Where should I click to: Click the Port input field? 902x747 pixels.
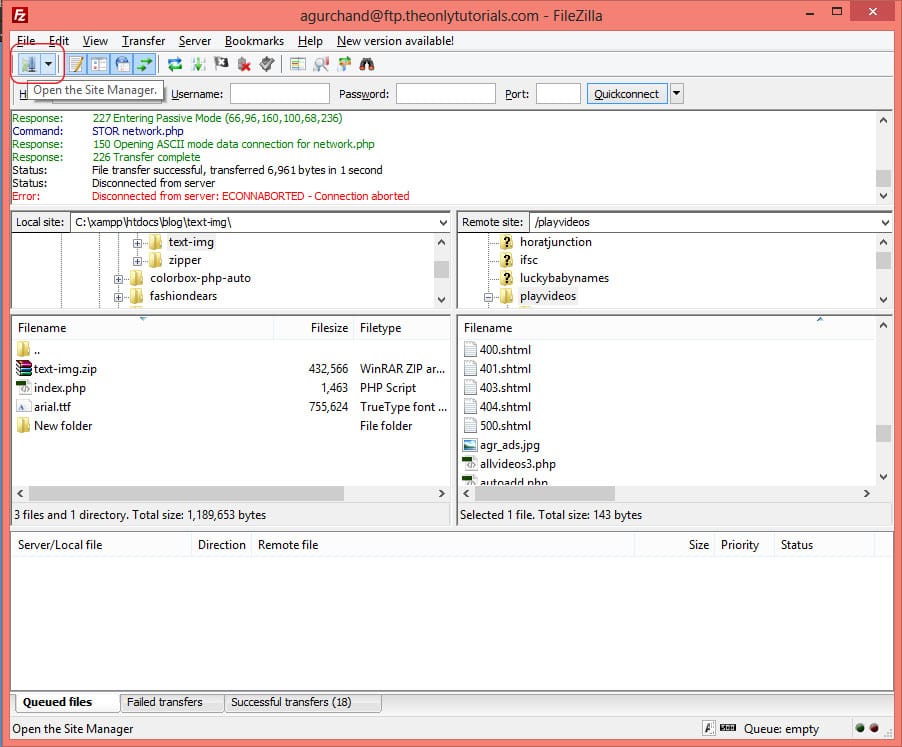(558, 94)
